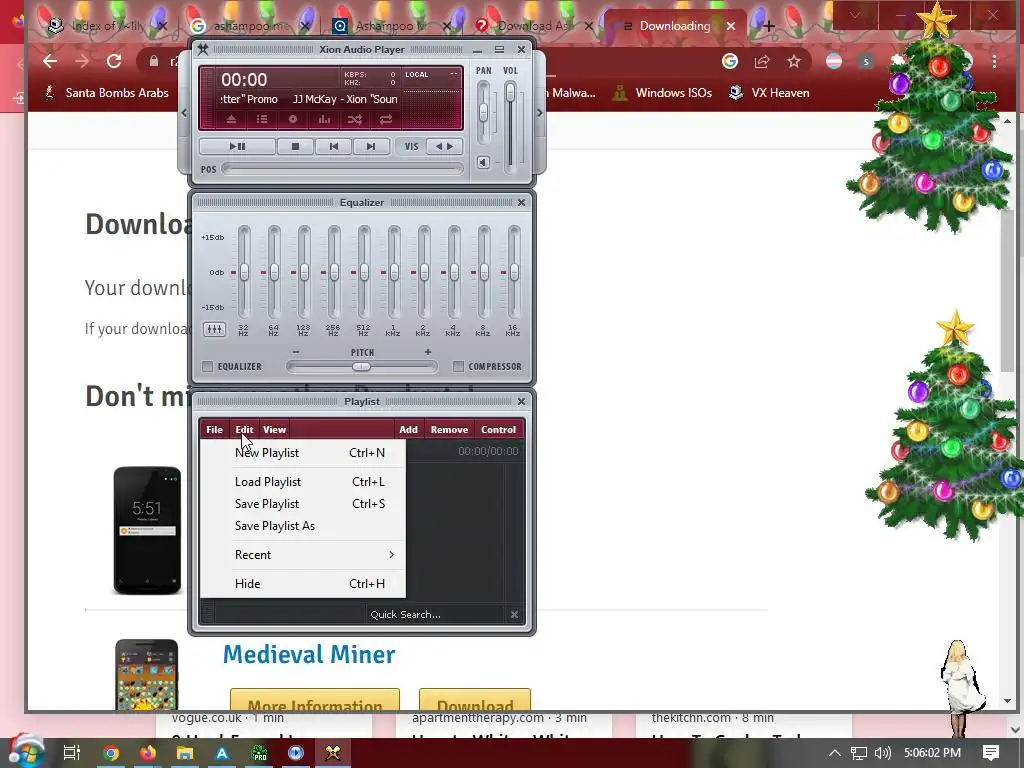This screenshot has width=1024, height=768.
Task: Enable repeat in Xion Audio Player
Action: (x=386, y=120)
